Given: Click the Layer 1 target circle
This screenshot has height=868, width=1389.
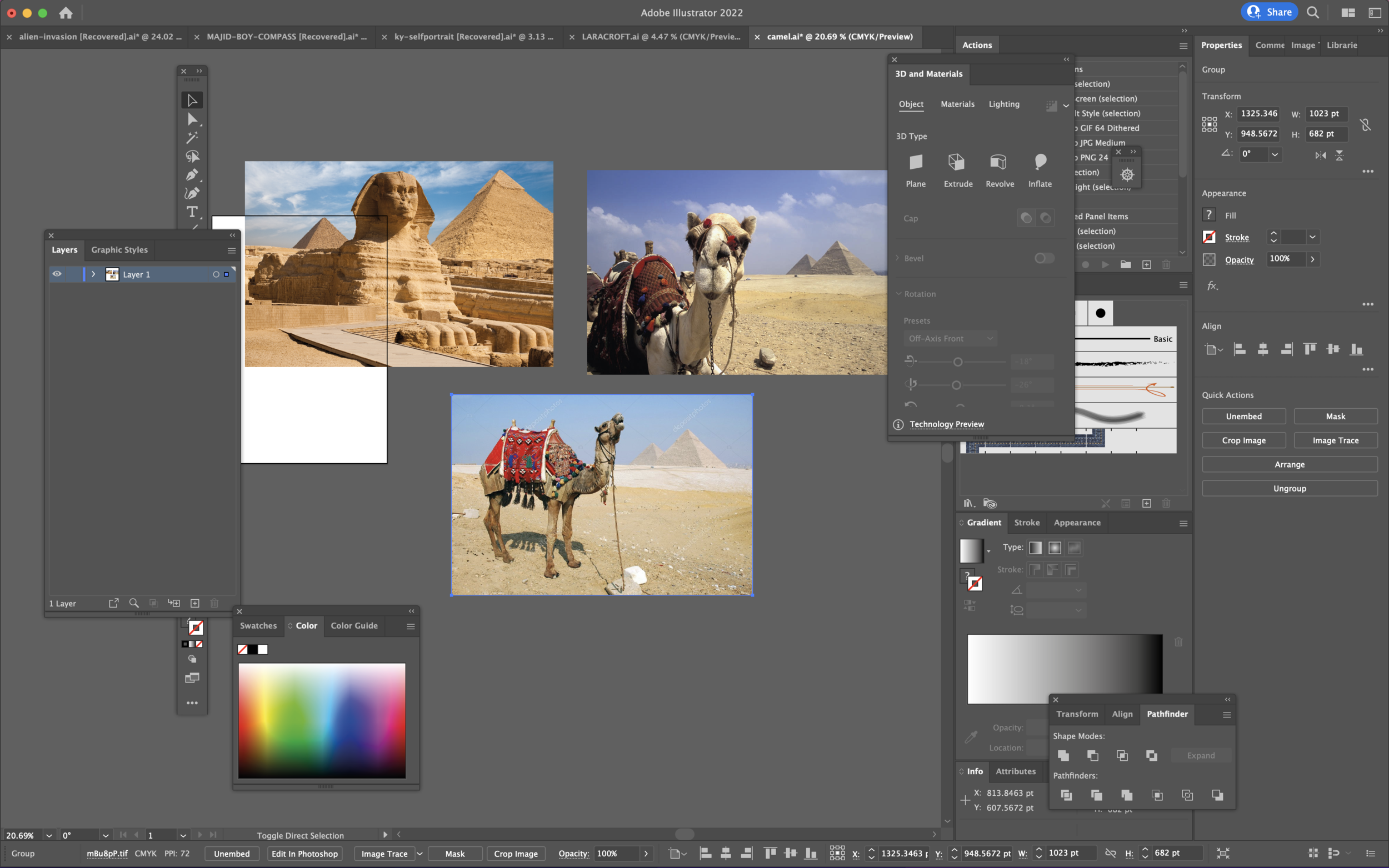Looking at the screenshot, I should pyautogui.click(x=216, y=274).
